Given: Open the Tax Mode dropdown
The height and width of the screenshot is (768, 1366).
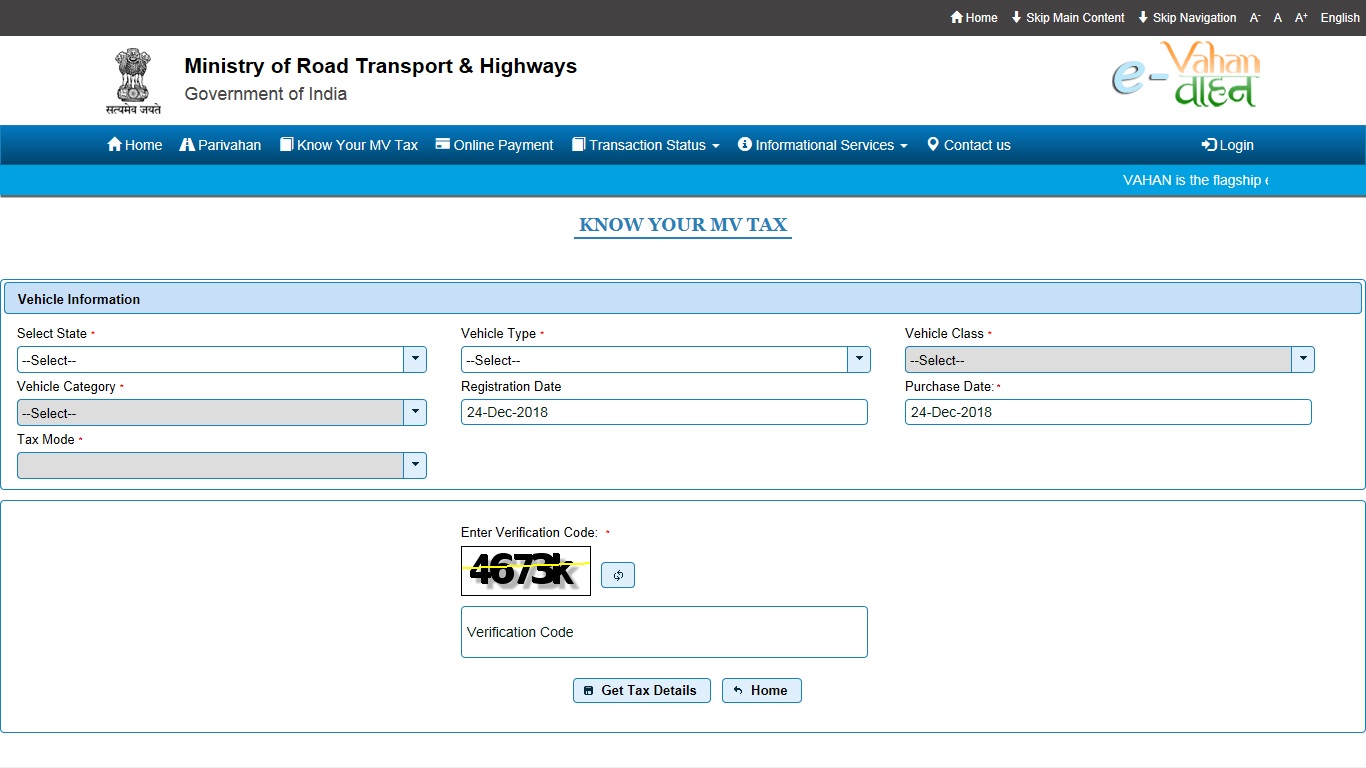Looking at the screenshot, I should click(415, 466).
